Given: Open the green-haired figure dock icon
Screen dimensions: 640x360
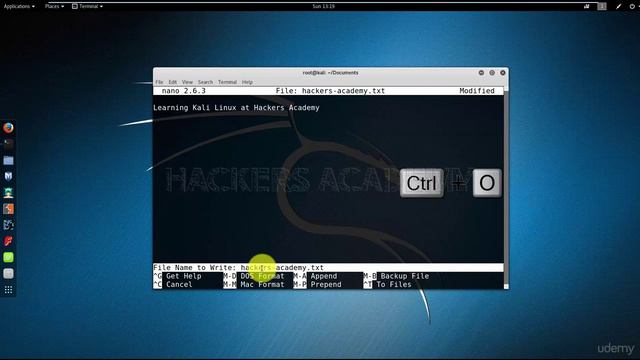Looking at the screenshot, I should [8, 193].
